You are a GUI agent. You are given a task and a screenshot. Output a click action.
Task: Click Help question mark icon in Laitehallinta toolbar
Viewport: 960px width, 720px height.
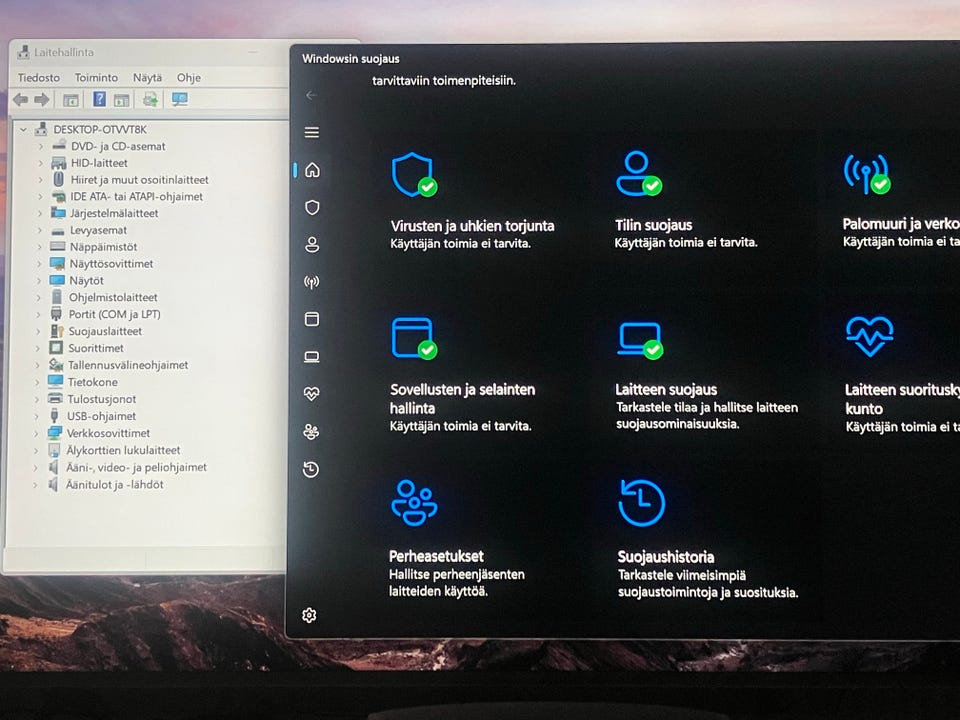click(x=99, y=99)
